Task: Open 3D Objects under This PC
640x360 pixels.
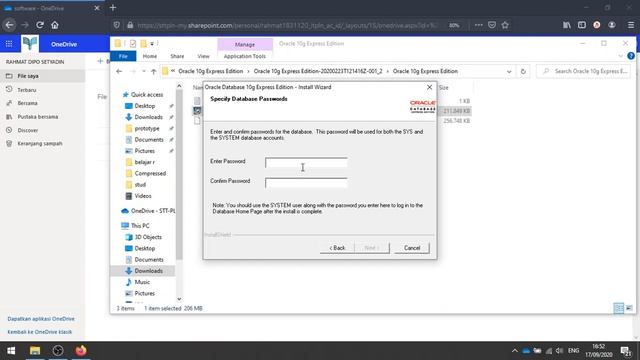Action: [148, 237]
